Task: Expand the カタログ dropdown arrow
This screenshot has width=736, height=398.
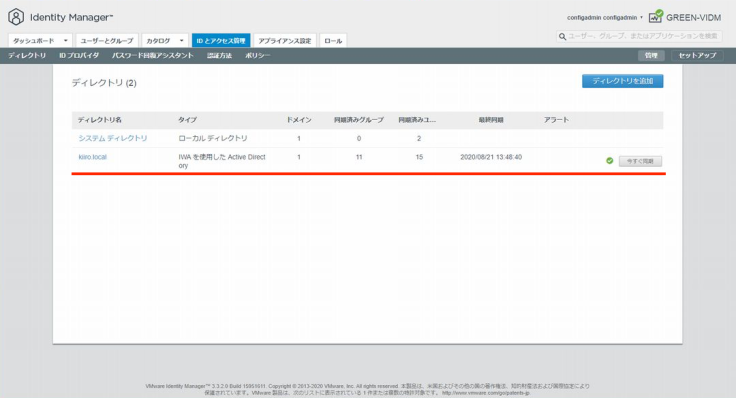Action: coord(182,40)
